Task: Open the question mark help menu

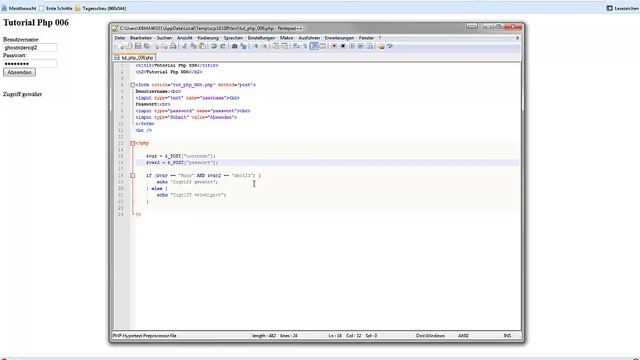Action: [x=380, y=38]
